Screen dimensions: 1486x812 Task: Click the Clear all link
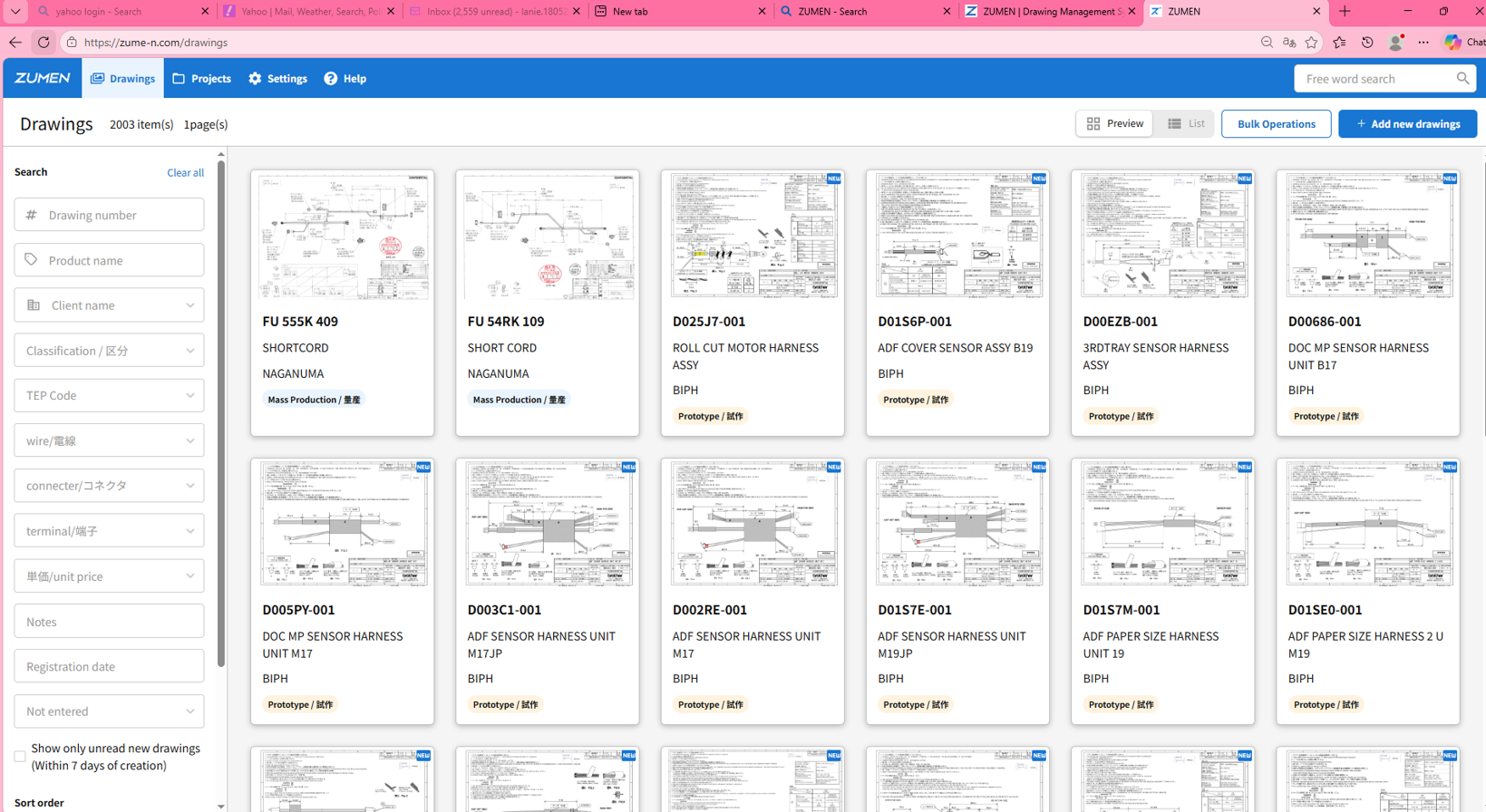click(x=185, y=173)
